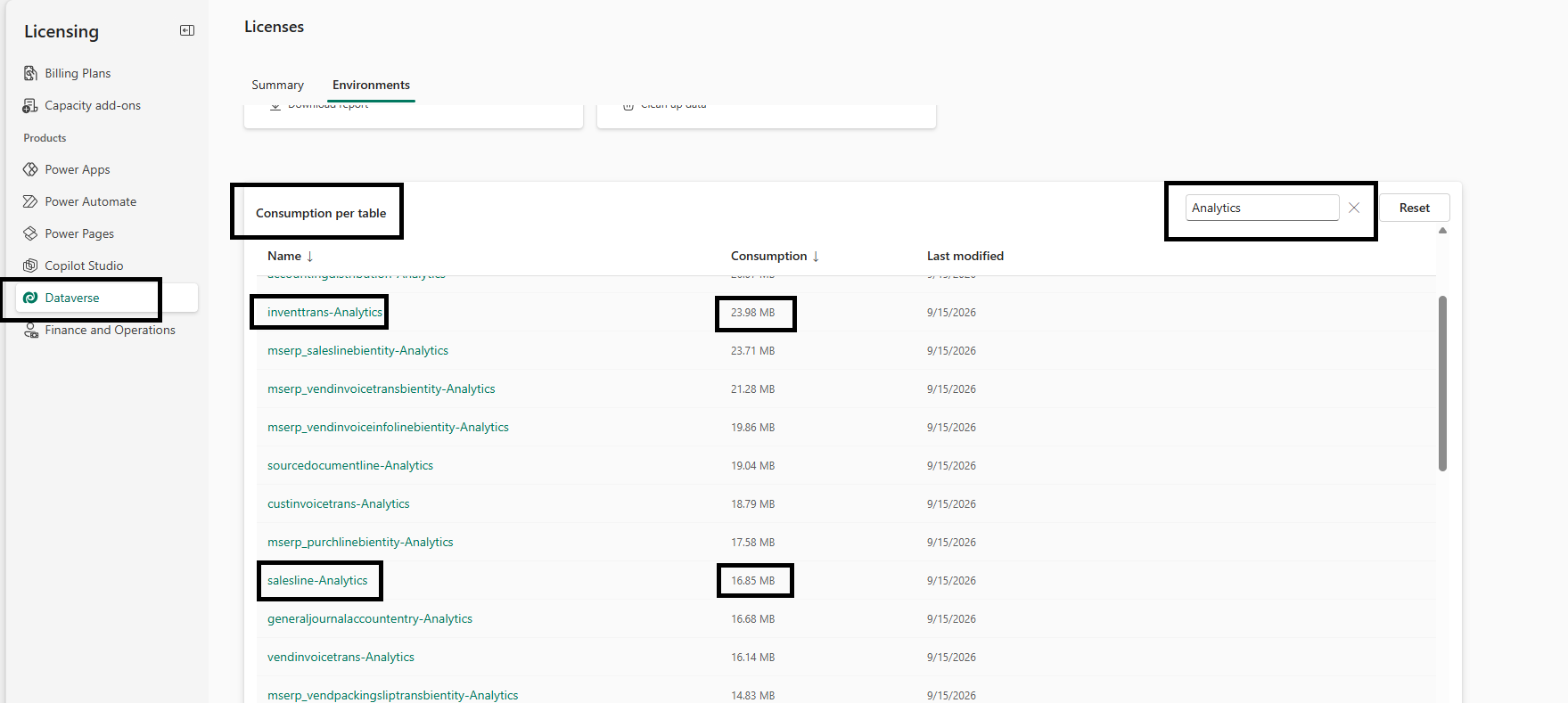Click the Analytics search filter field
The image size is (1568, 703).
coord(1261,208)
